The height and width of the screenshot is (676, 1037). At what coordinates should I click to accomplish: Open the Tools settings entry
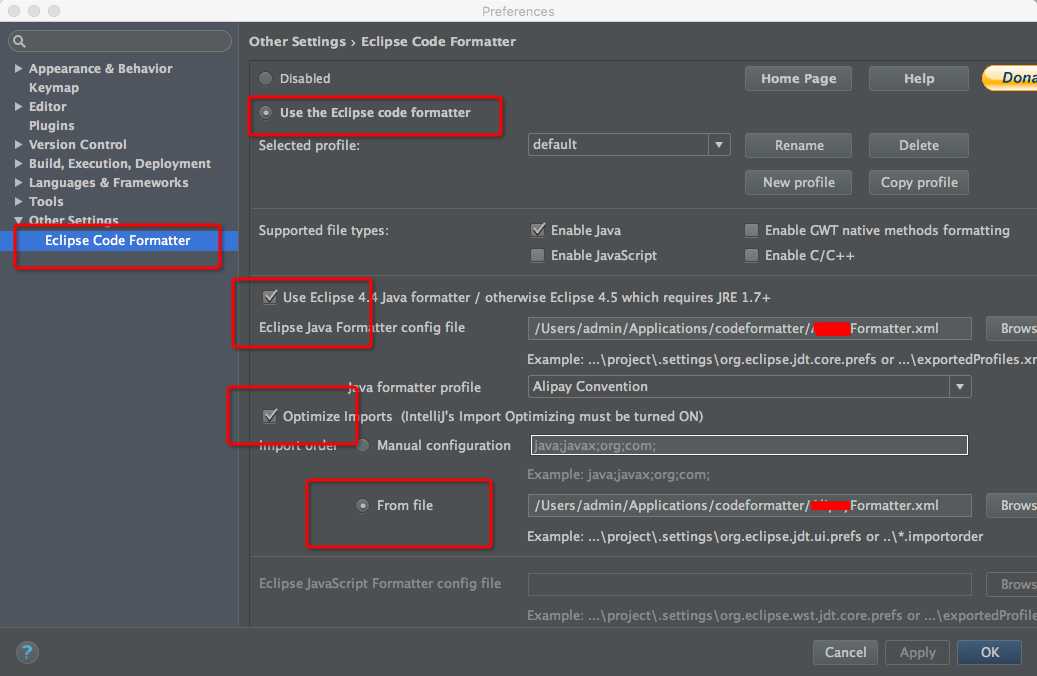coord(46,201)
